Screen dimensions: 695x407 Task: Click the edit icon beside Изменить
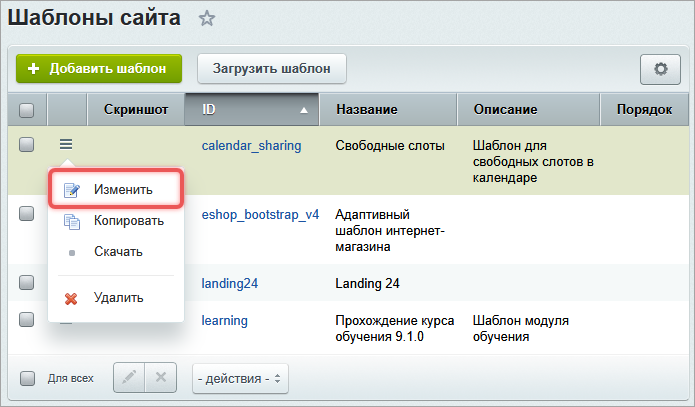[x=71, y=189]
